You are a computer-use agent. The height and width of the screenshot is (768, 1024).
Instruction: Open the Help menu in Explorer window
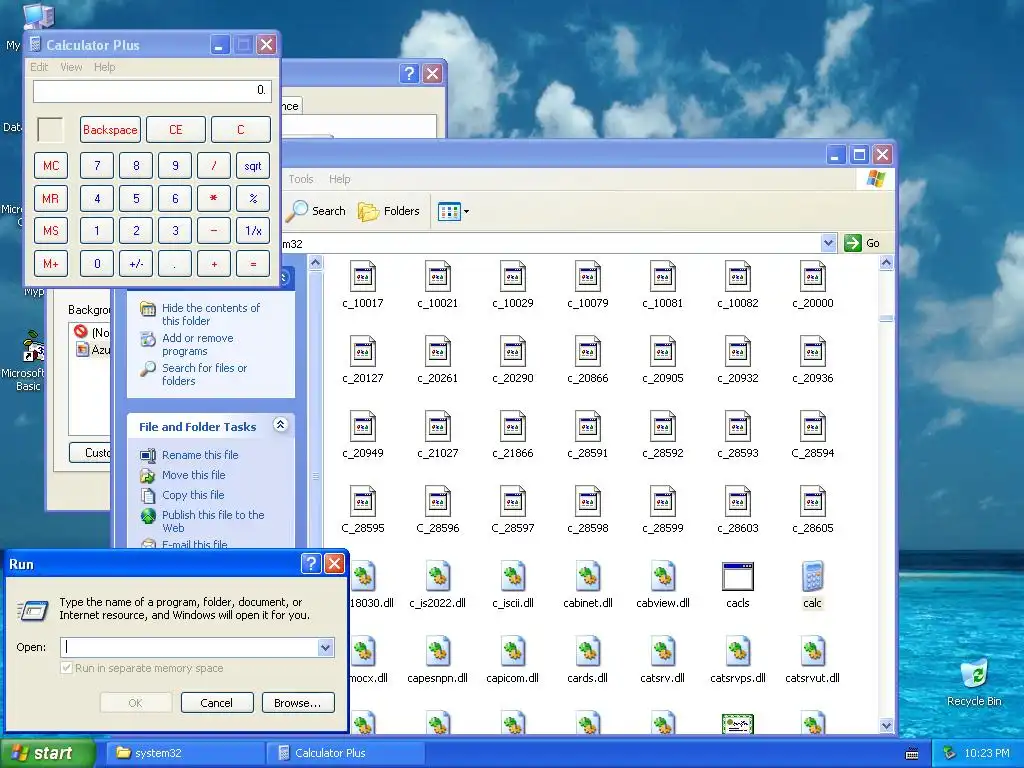340,179
